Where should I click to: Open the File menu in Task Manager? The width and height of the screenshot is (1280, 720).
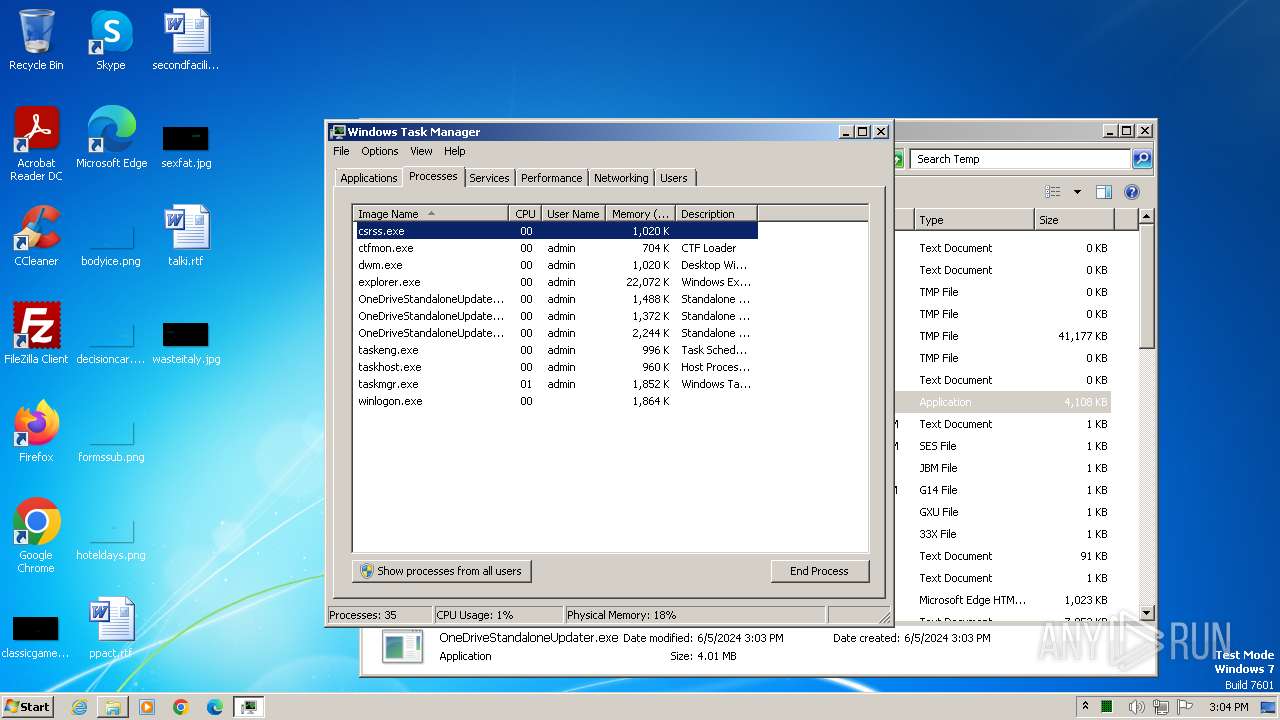341,151
